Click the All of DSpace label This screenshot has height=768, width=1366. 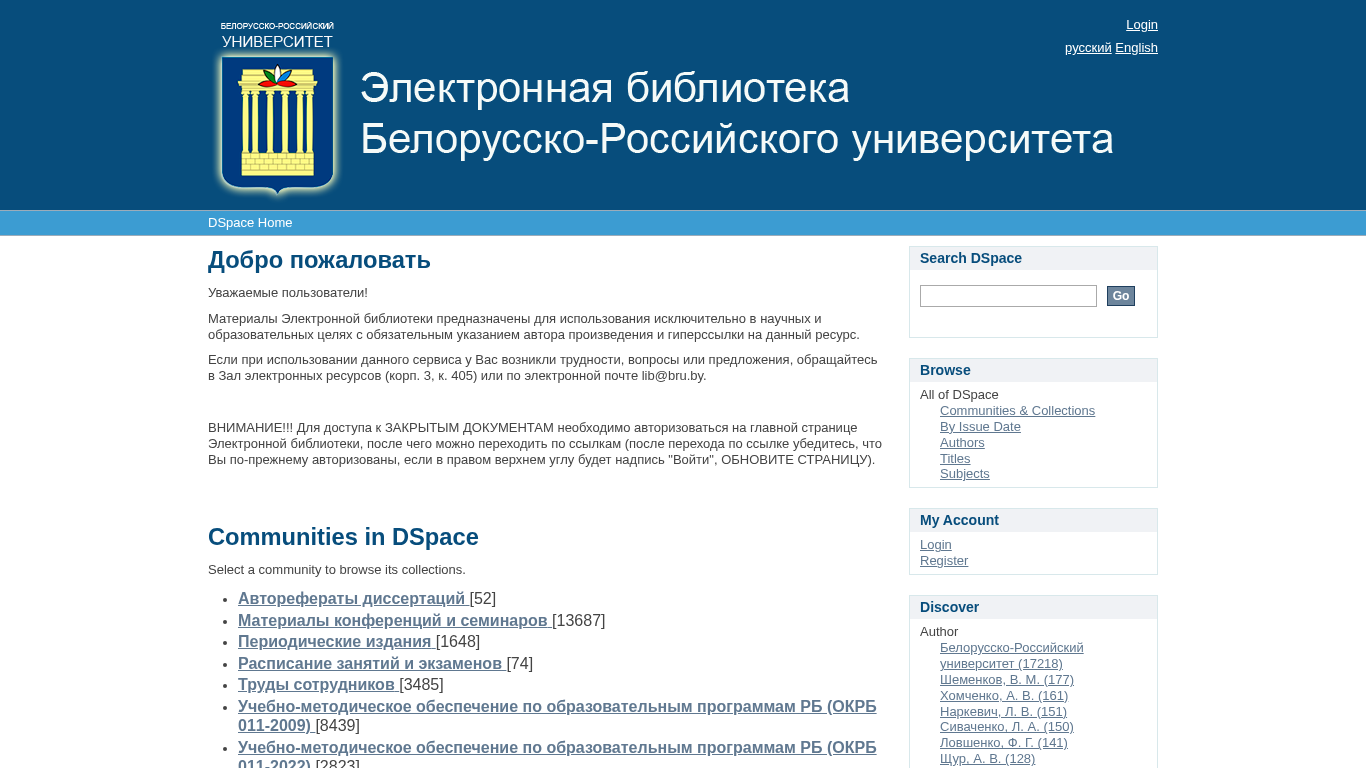click(x=959, y=395)
